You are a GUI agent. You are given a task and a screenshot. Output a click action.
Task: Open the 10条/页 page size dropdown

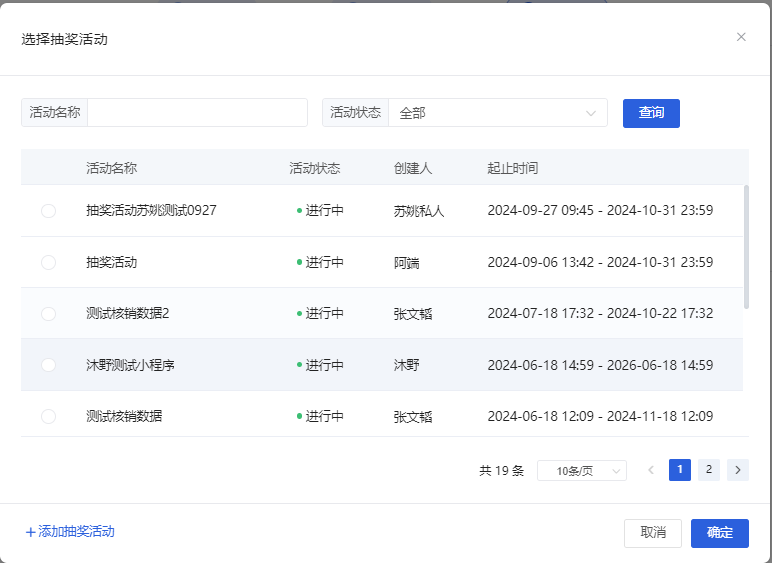pos(581,470)
